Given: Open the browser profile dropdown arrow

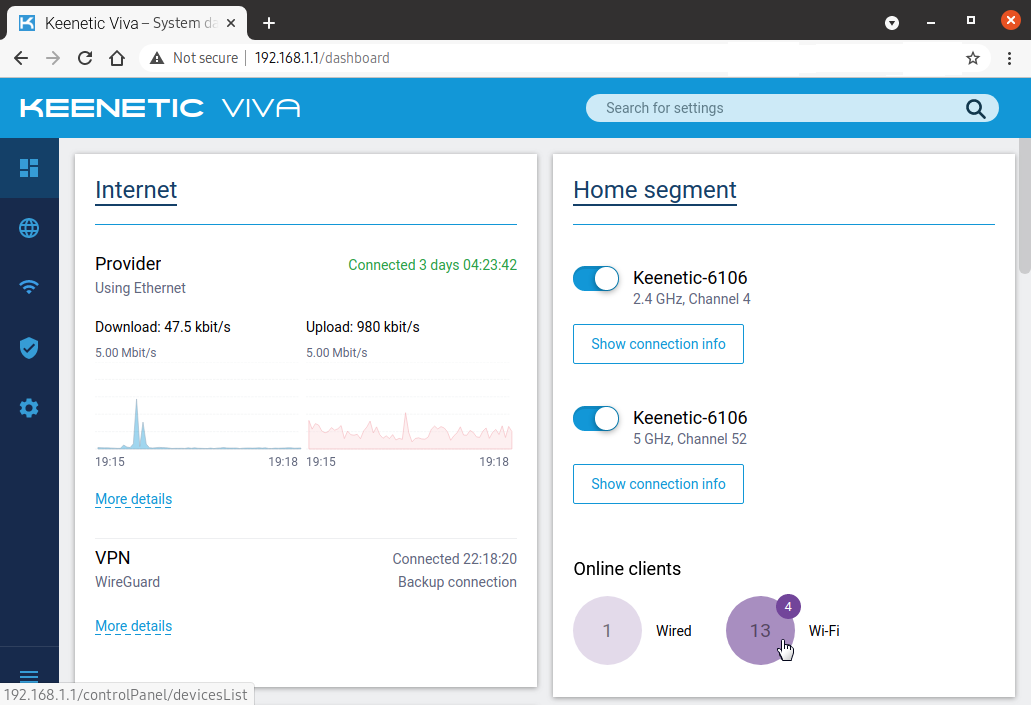Looking at the screenshot, I should (892, 23).
